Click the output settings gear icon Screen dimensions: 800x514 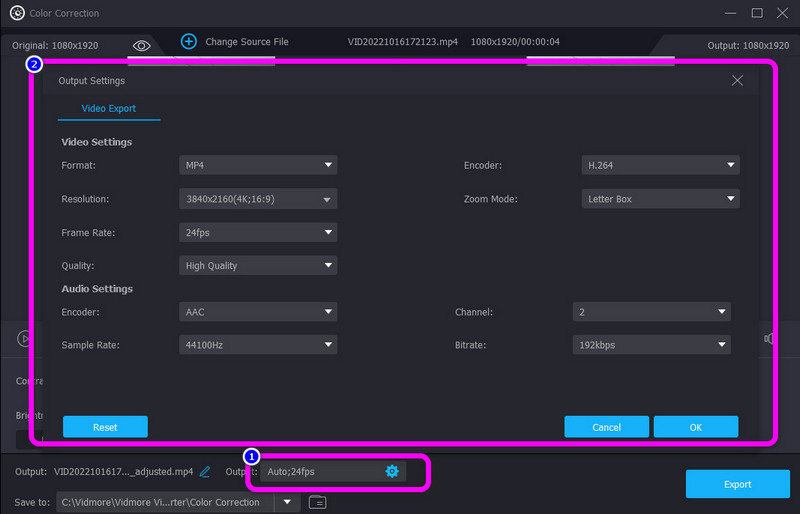[392, 471]
